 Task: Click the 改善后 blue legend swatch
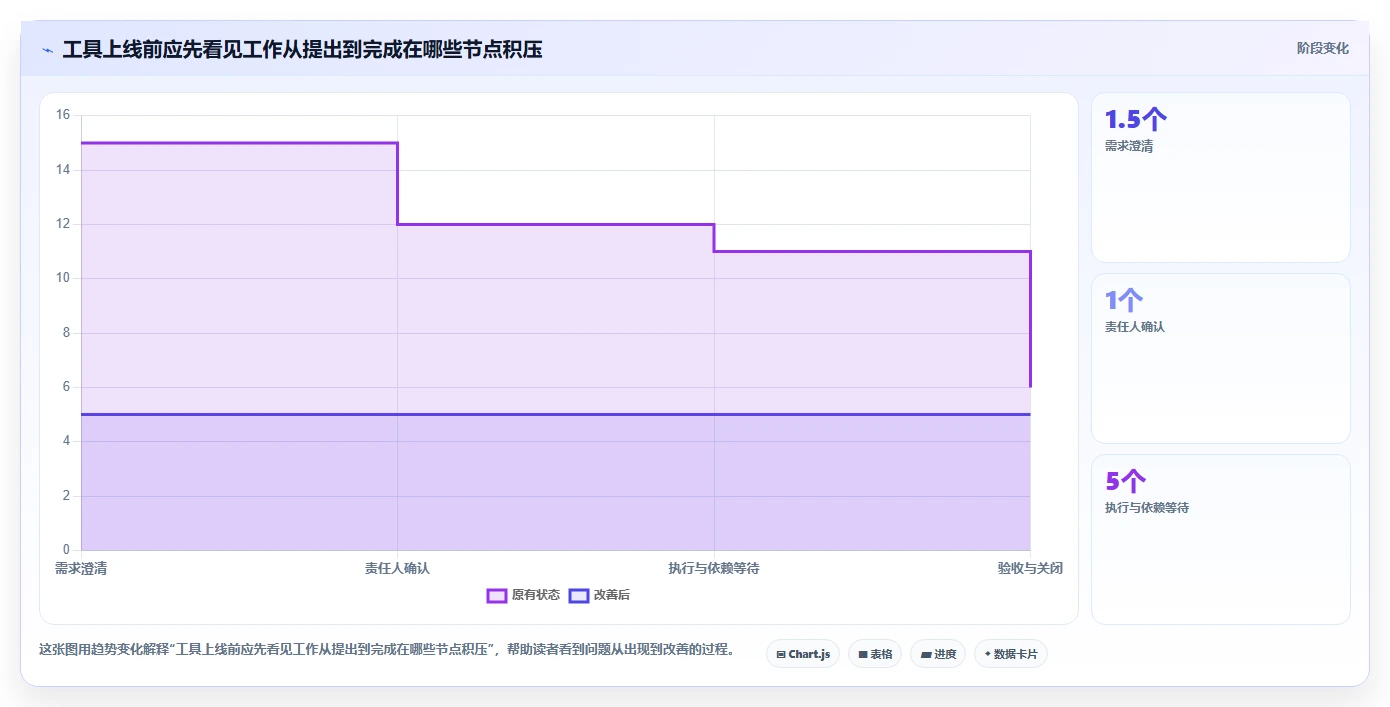(578, 595)
